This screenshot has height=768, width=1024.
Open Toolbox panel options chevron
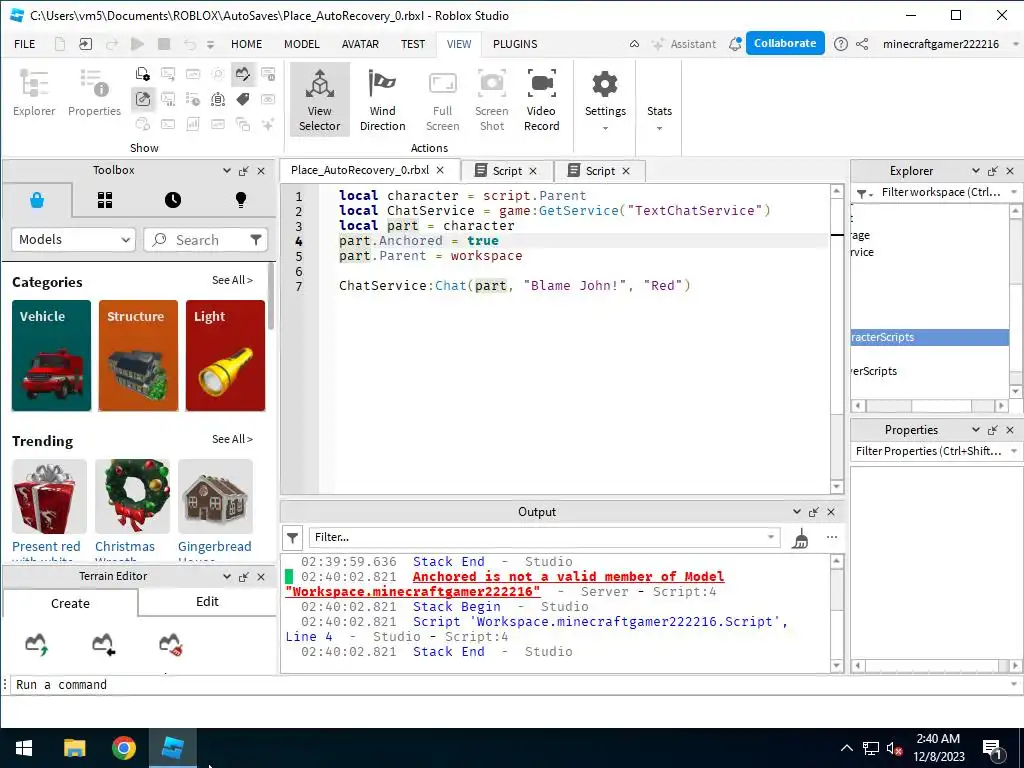227,170
